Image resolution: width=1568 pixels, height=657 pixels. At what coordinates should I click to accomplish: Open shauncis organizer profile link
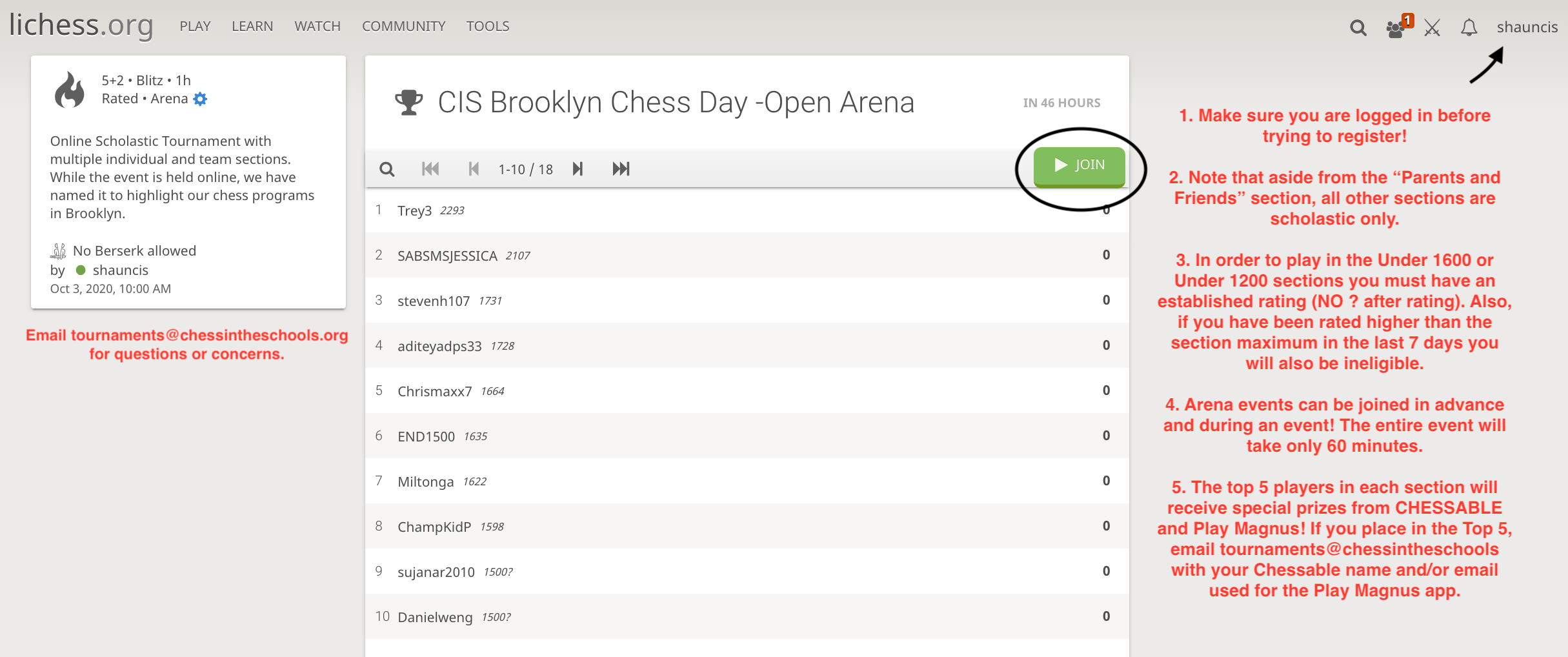coord(120,270)
